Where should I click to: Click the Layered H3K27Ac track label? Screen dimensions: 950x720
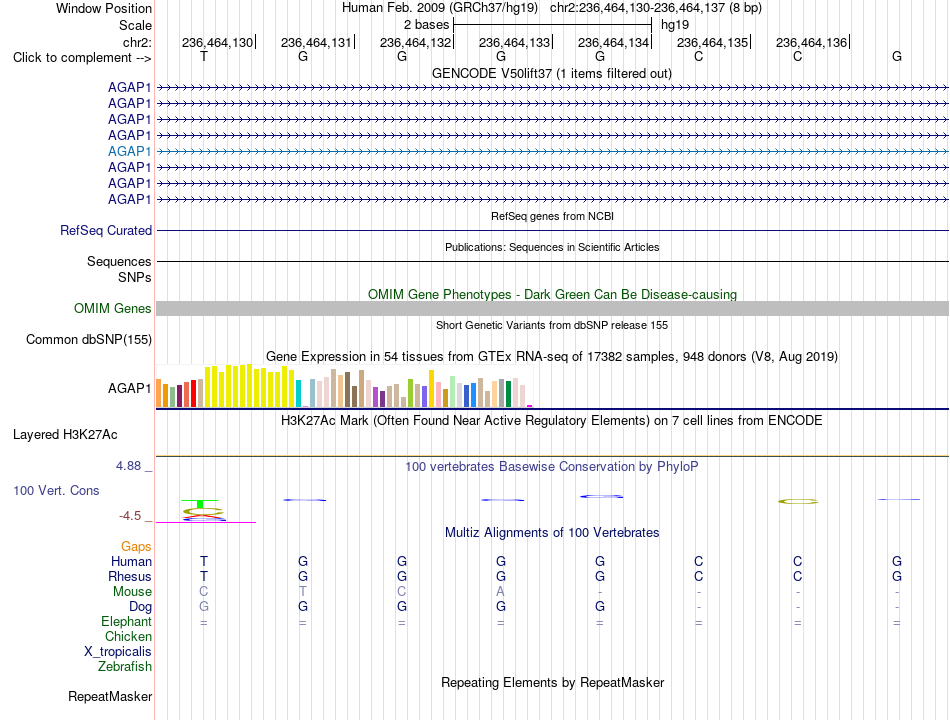[x=65, y=435]
